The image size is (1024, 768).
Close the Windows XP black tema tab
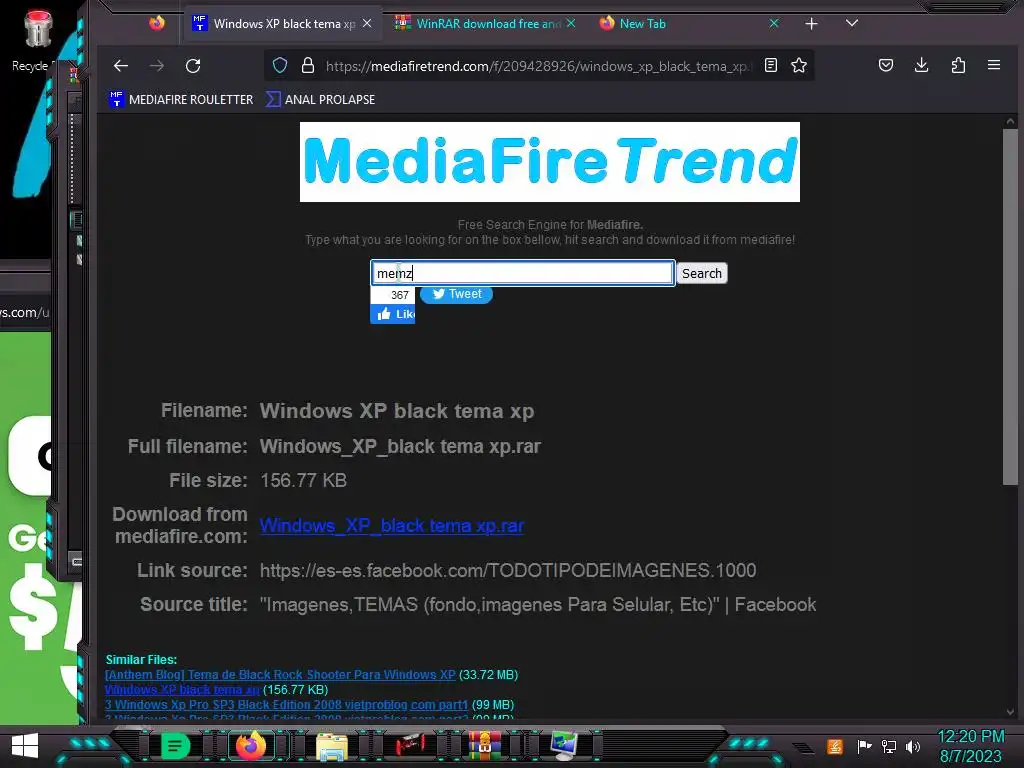(367, 23)
